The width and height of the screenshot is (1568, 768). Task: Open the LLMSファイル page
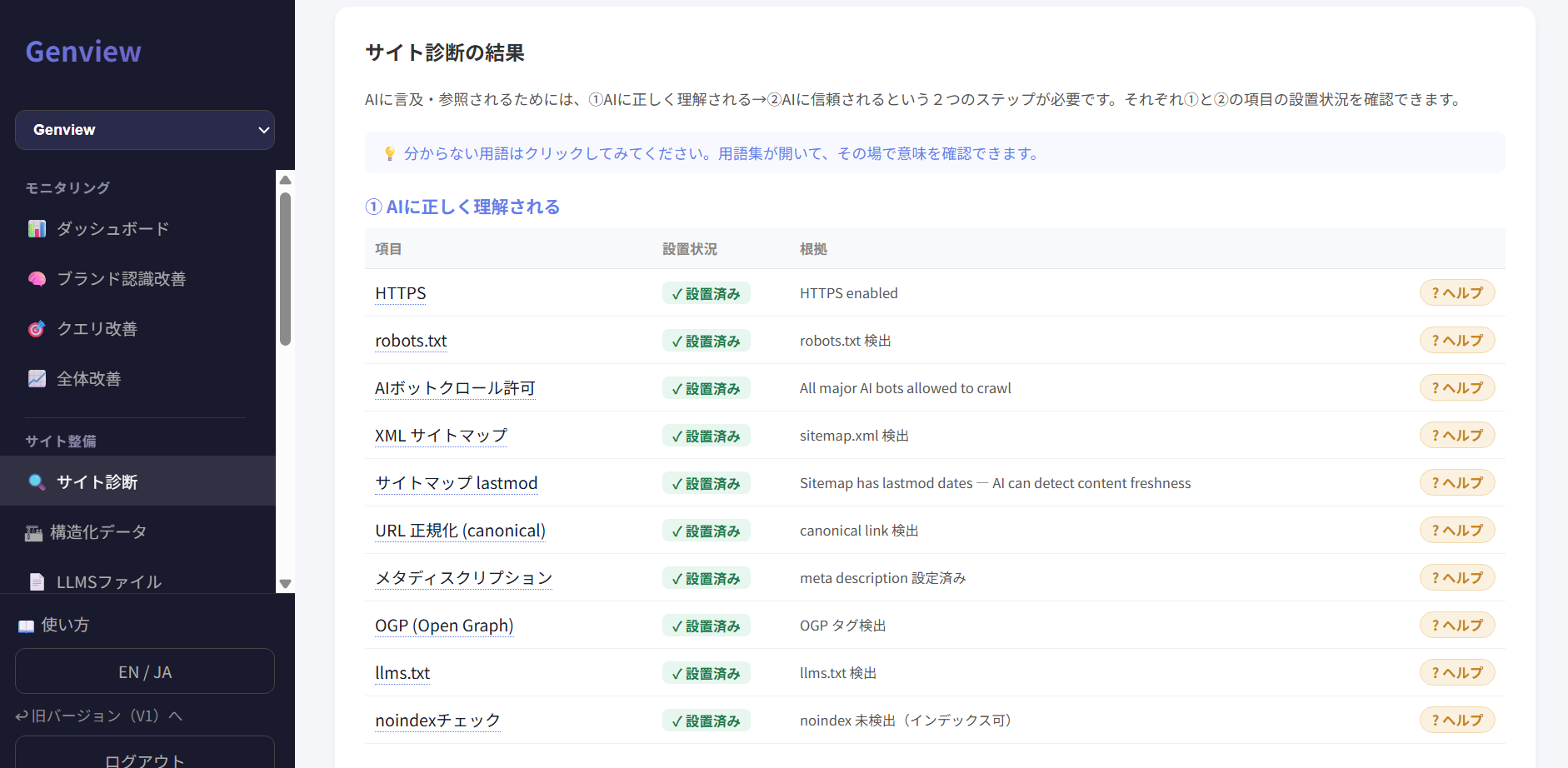click(137, 582)
